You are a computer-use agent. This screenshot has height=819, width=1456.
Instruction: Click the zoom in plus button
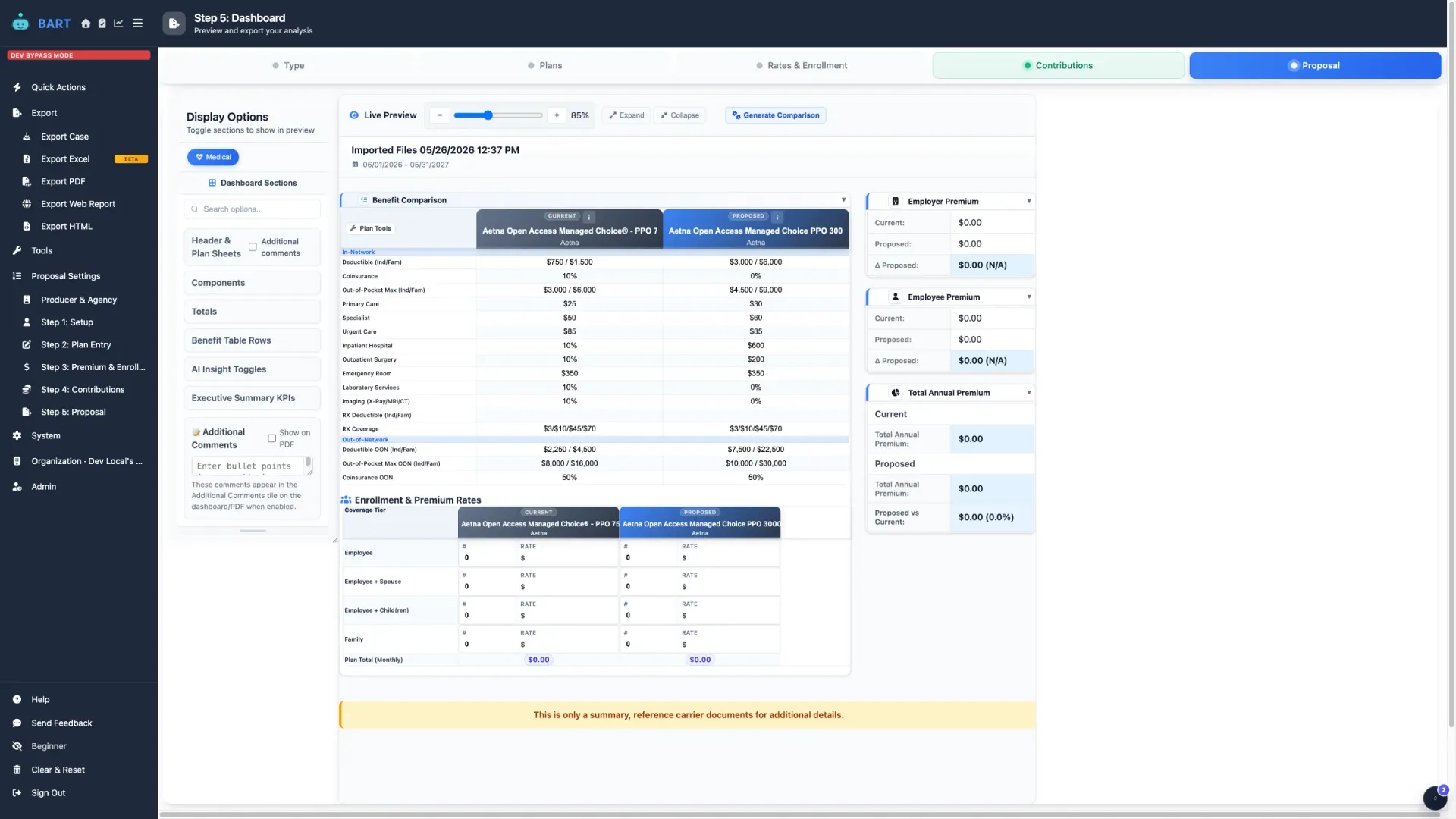(x=557, y=115)
